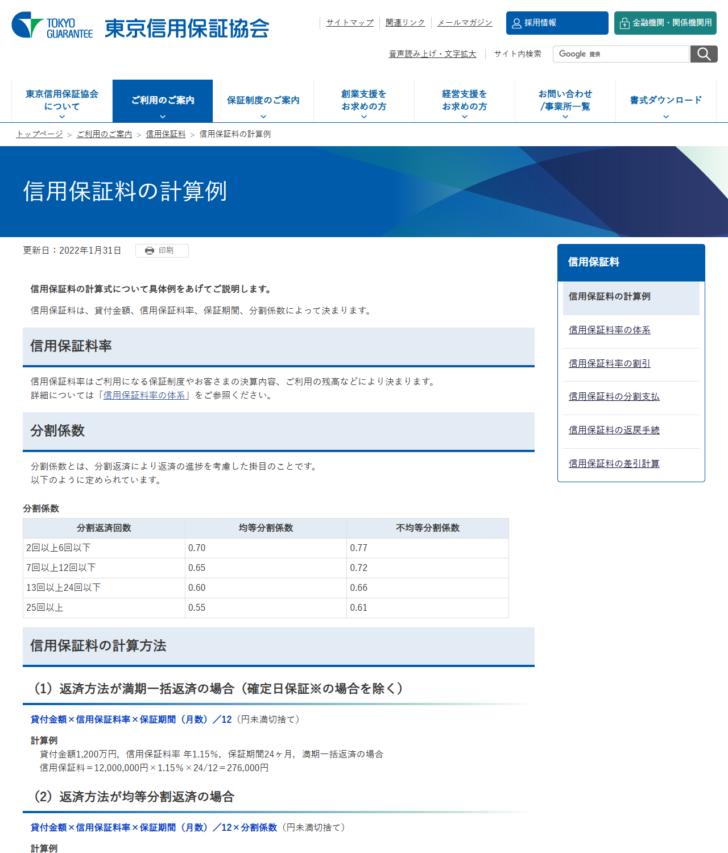
Task: Open the 金融機関・関係機関用 button
Action: pos(665,23)
